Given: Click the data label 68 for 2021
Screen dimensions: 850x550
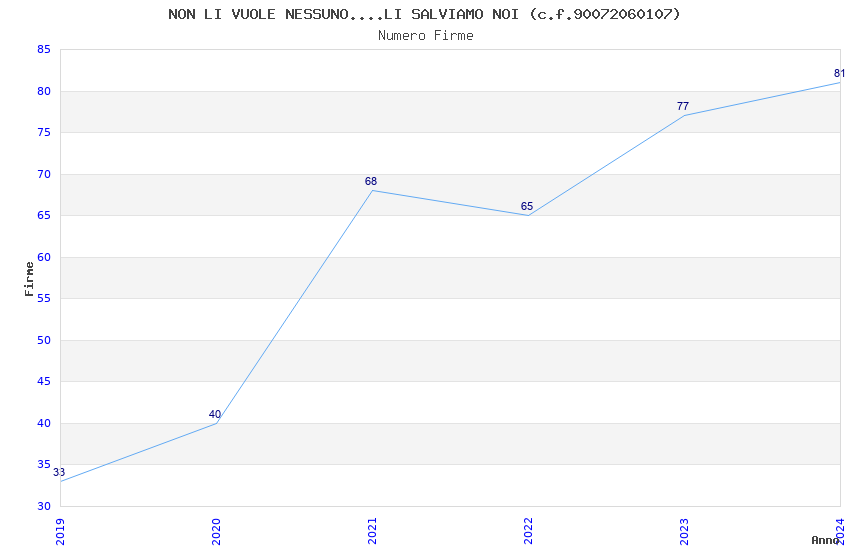Looking at the screenshot, I should tap(371, 182).
